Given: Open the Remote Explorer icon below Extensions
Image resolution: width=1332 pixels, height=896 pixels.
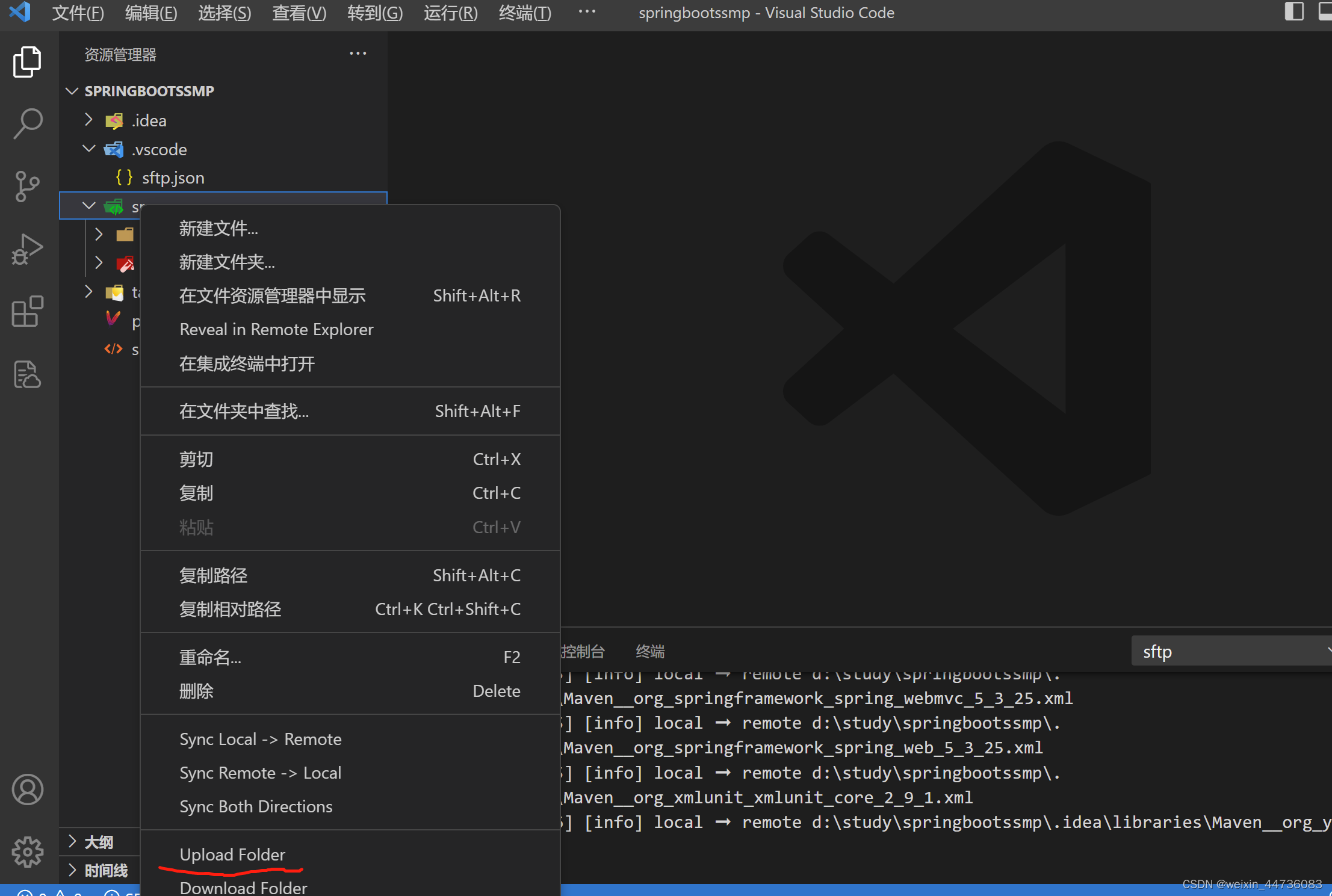Looking at the screenshot, I should (27, 374).
